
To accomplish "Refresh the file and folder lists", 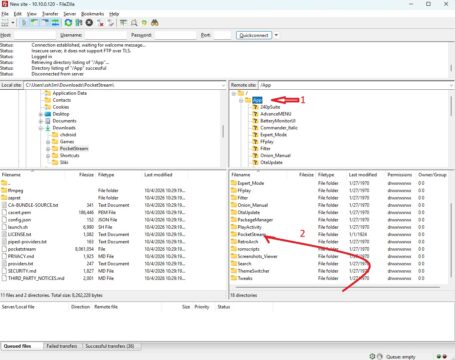I will [68, 23].
